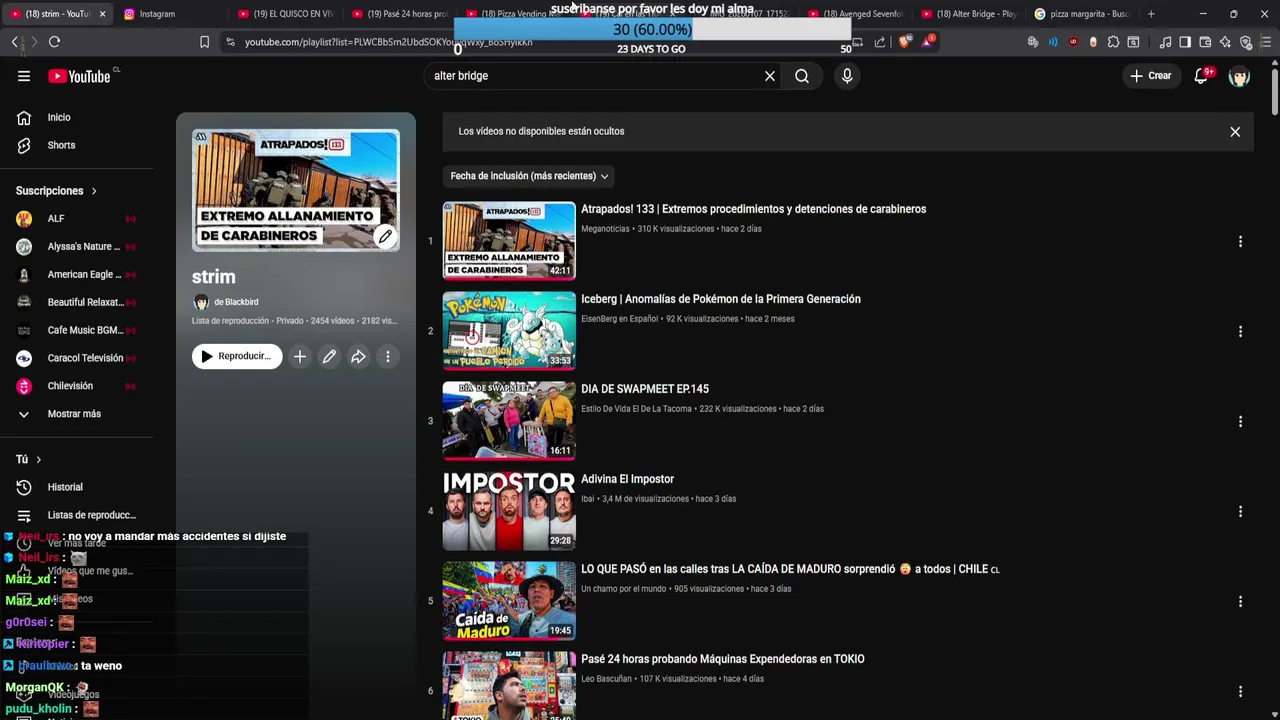
Task: Open EisenBerg en Español channel name
Action: (619, 319)
